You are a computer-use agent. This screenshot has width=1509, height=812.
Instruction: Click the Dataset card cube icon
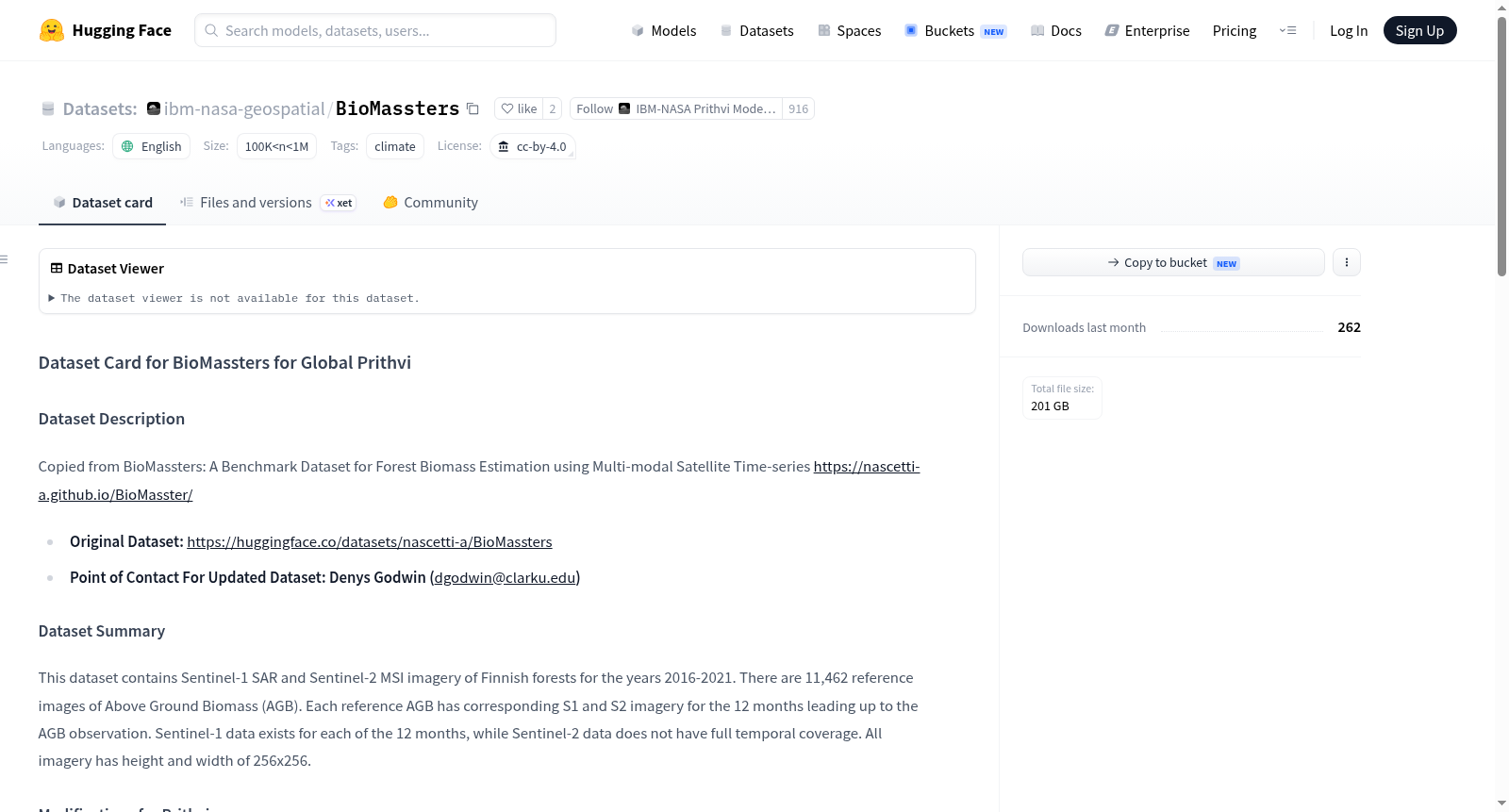click(x=59, y=202)
